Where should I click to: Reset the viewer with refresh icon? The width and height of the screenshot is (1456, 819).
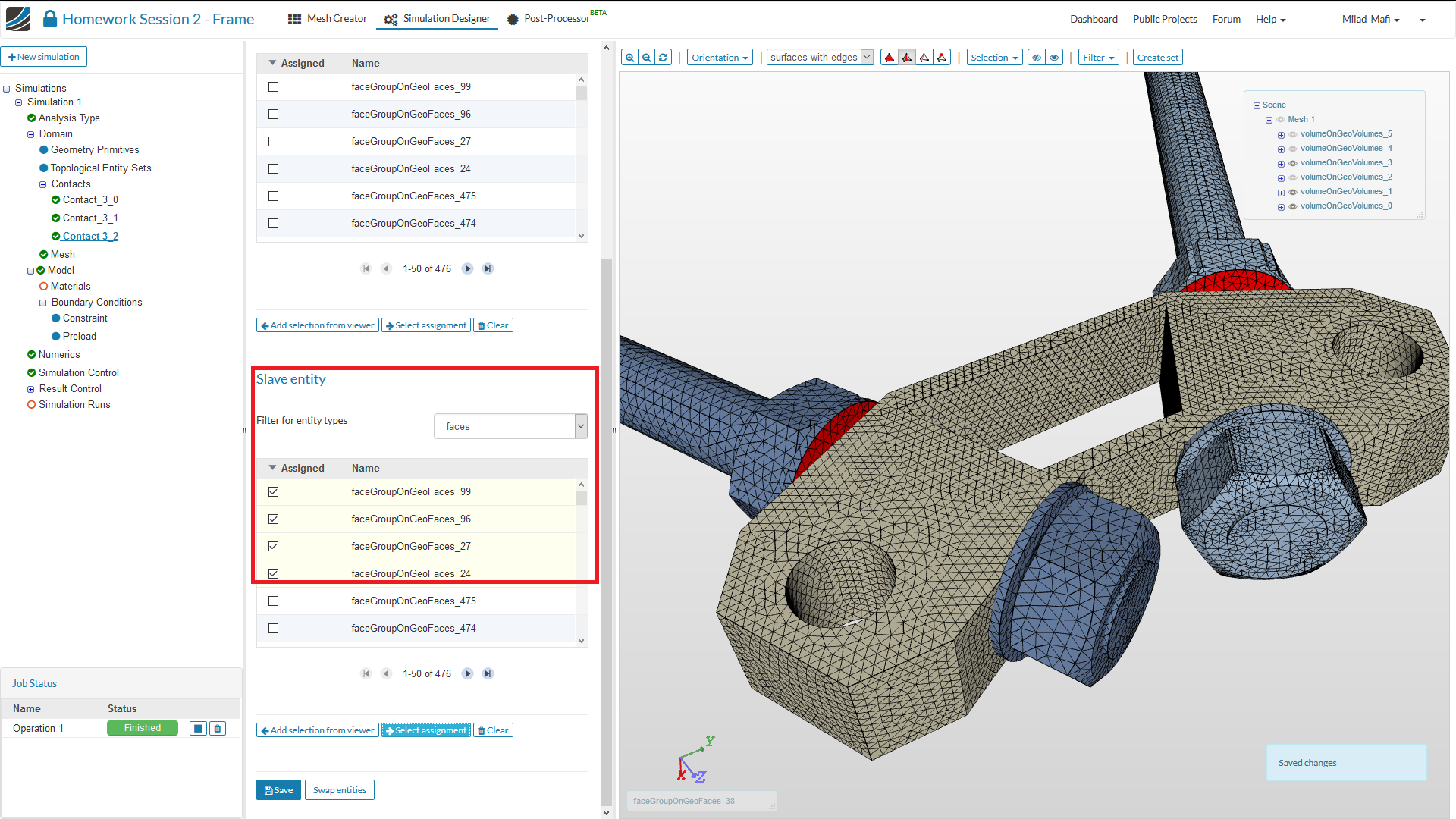[664, 58]
